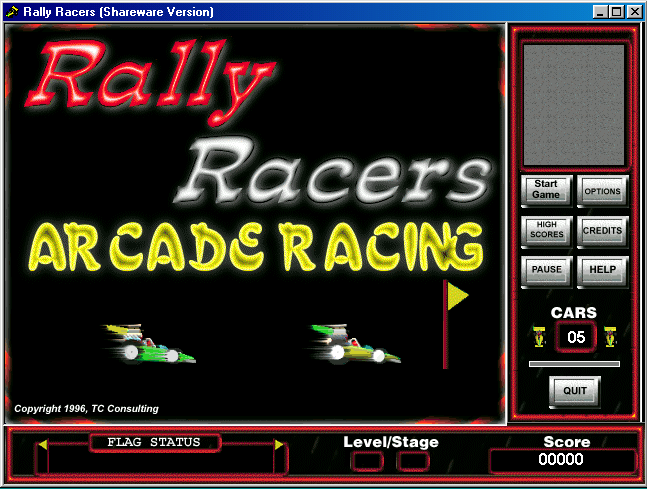Screen dimensions: 647x489
Task: Click the Score readout 00000
Action: tap(561, 459)
